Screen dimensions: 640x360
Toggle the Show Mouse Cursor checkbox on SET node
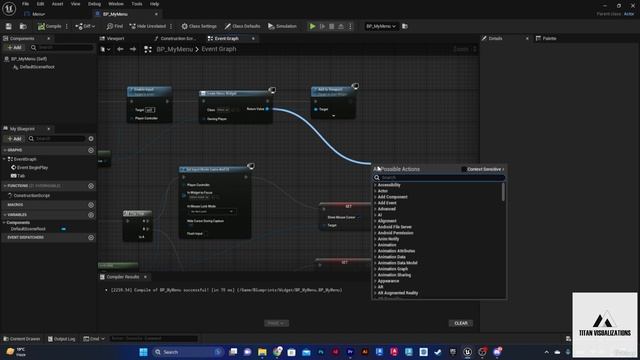point(359,217)
